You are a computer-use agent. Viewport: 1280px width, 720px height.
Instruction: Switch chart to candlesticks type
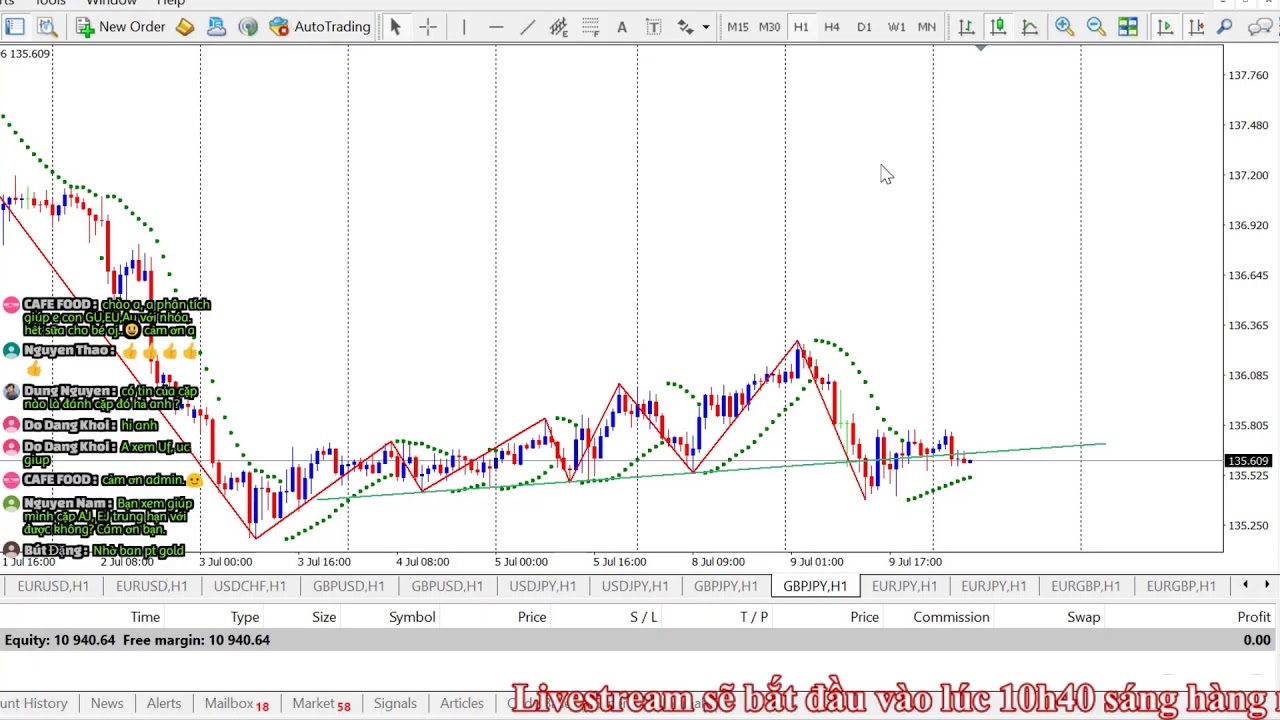pos(998,27)
